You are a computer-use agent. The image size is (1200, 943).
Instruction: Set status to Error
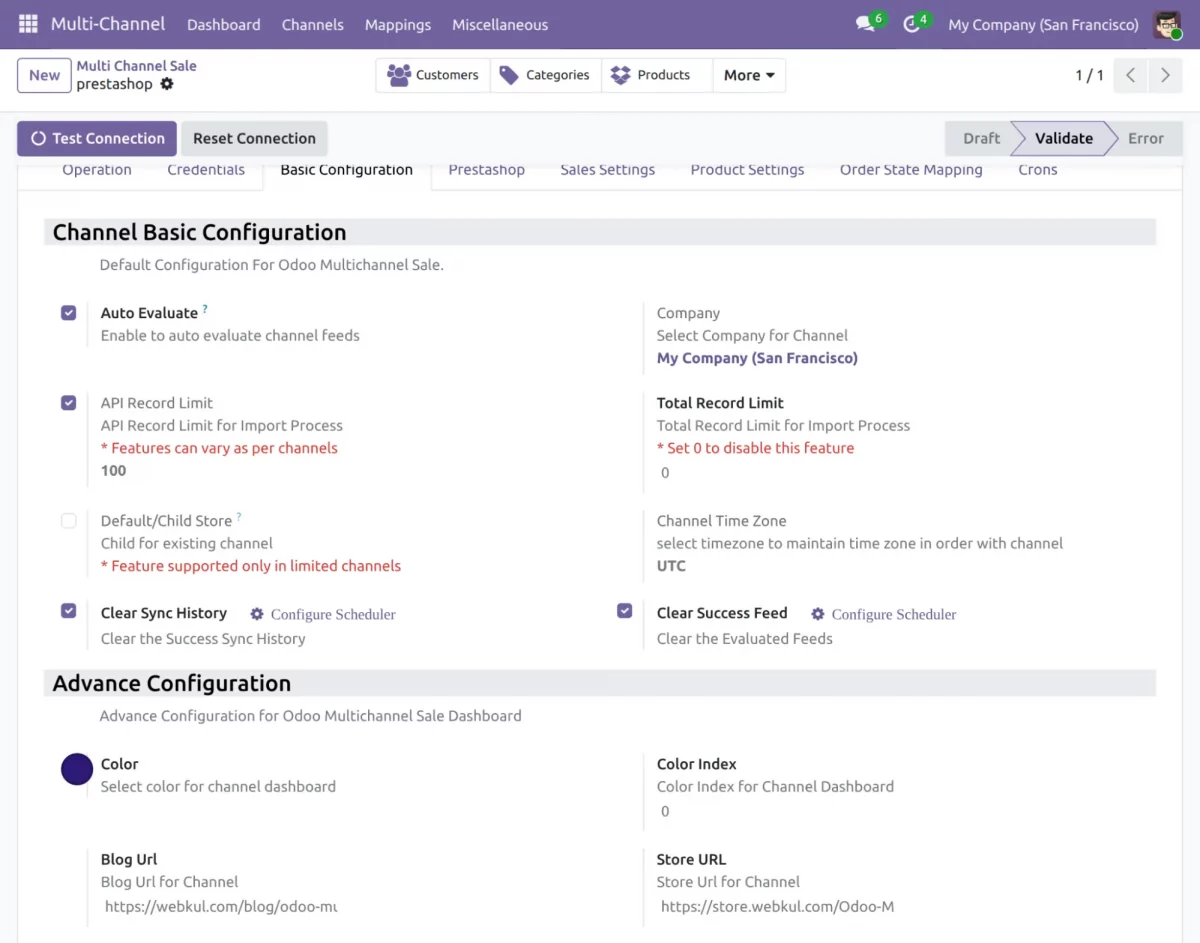(x=1146, y=138)
